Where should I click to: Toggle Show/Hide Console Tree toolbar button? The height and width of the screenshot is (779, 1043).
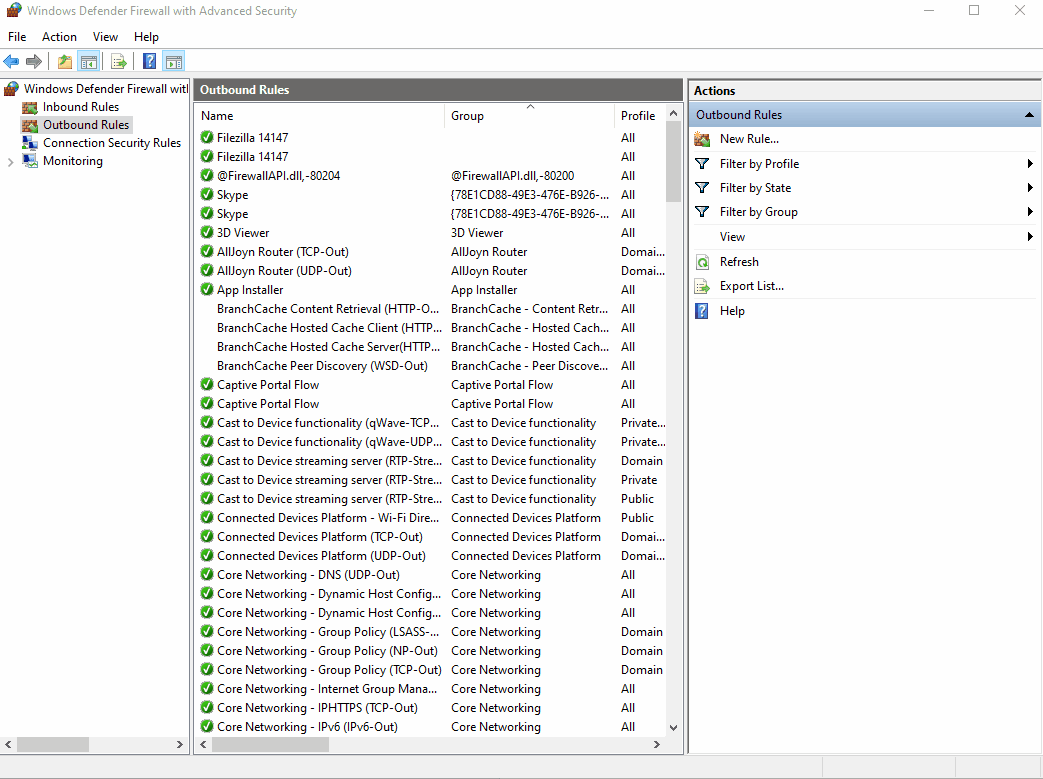(89, 62)
